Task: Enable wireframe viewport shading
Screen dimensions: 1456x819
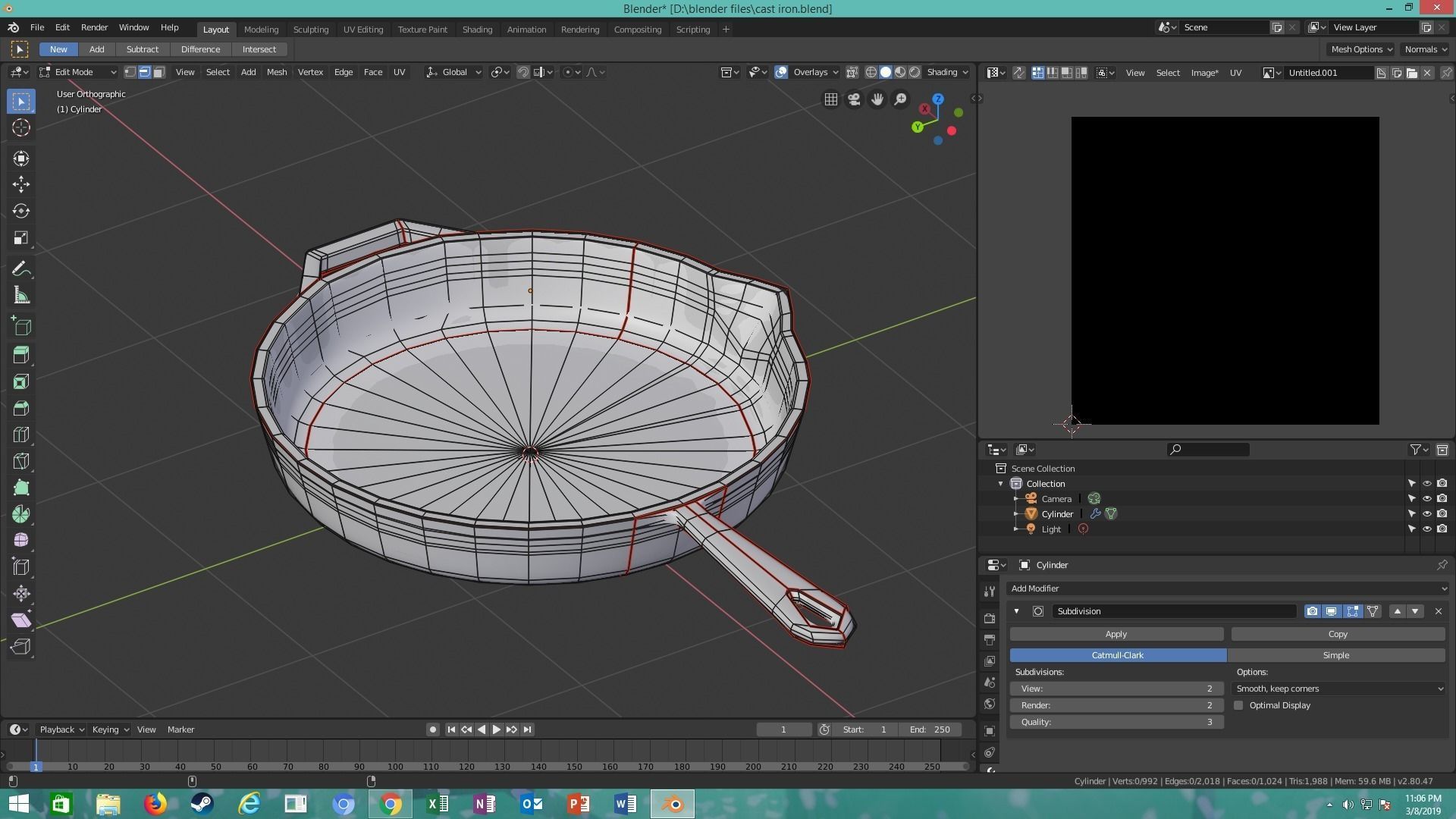Action: tap(871, 72)
